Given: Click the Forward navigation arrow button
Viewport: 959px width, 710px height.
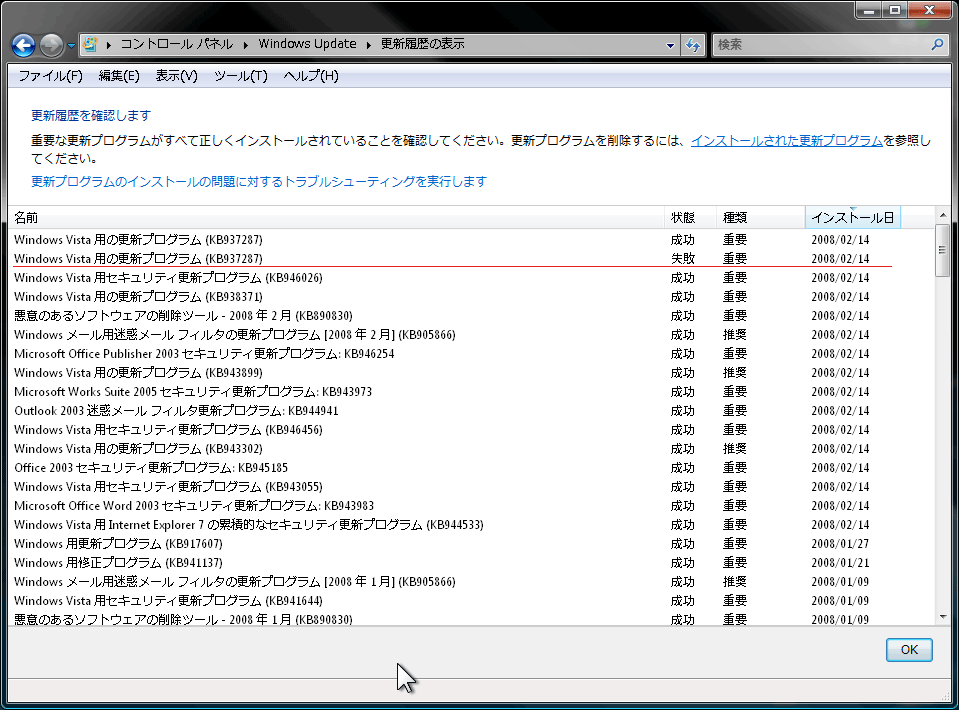Looking at the screenshot, I should (x=51, y=45).
